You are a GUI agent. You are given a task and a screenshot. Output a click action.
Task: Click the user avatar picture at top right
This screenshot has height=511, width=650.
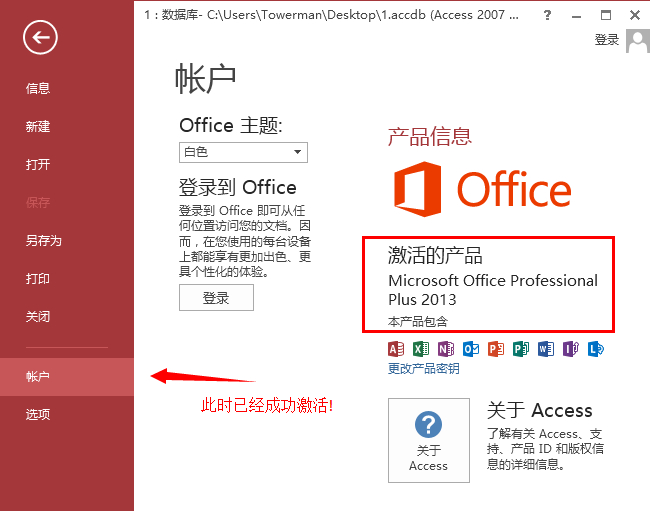tap(638, 41)
